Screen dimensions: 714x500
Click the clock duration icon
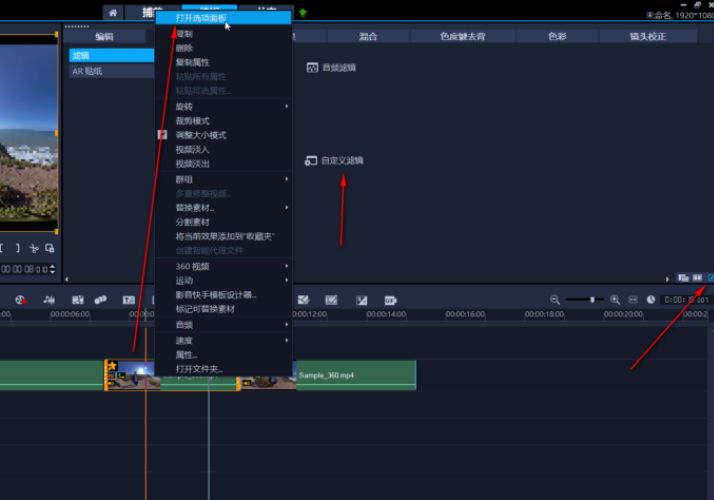tap(650, 300)
